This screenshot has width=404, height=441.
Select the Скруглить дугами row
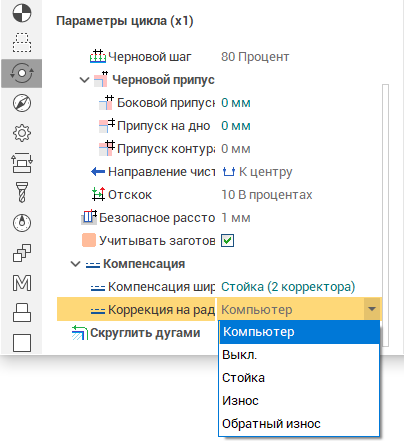coord(145,333)
